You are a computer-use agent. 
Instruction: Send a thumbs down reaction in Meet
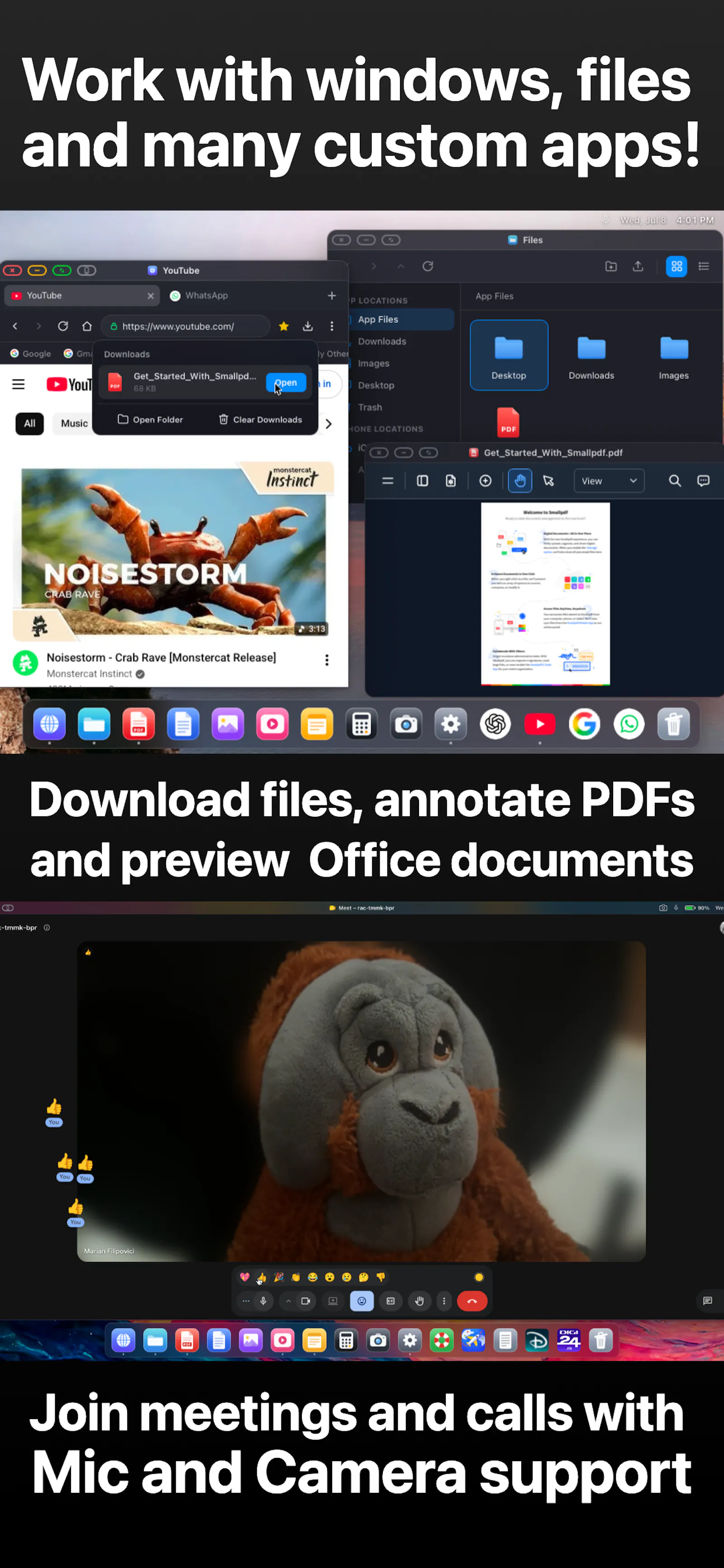[381, 1277]
